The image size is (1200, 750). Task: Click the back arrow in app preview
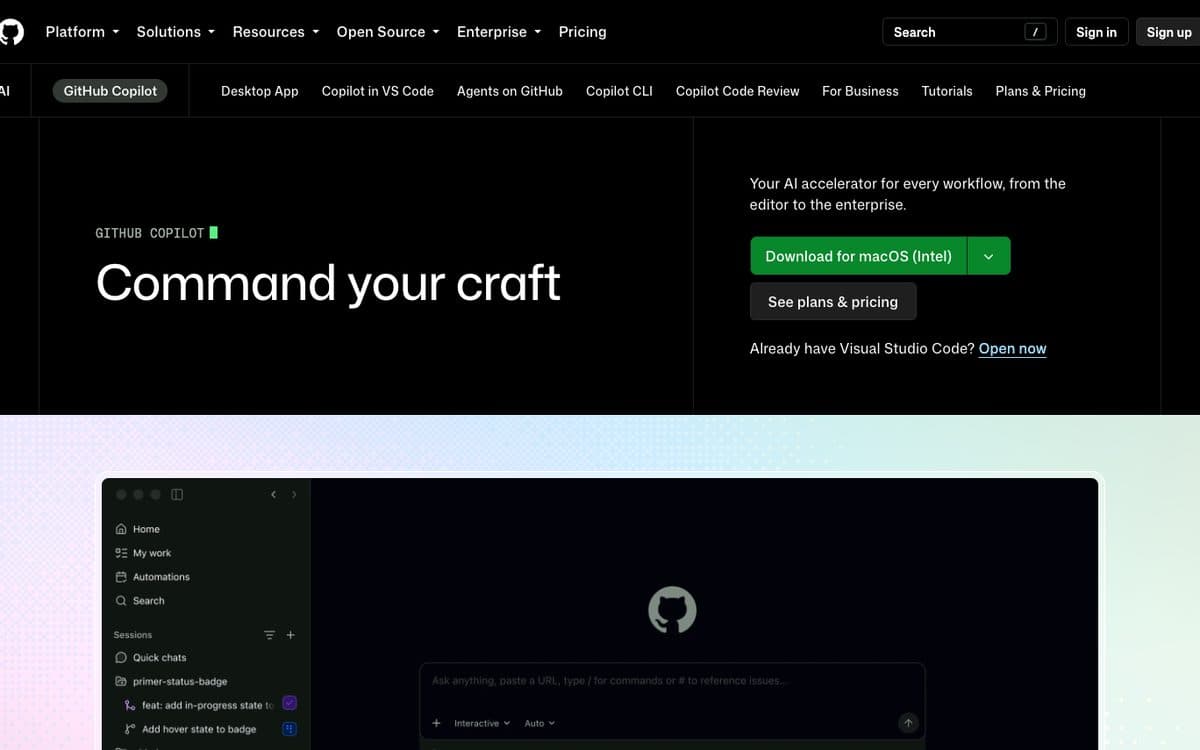[x=273, y=495]
